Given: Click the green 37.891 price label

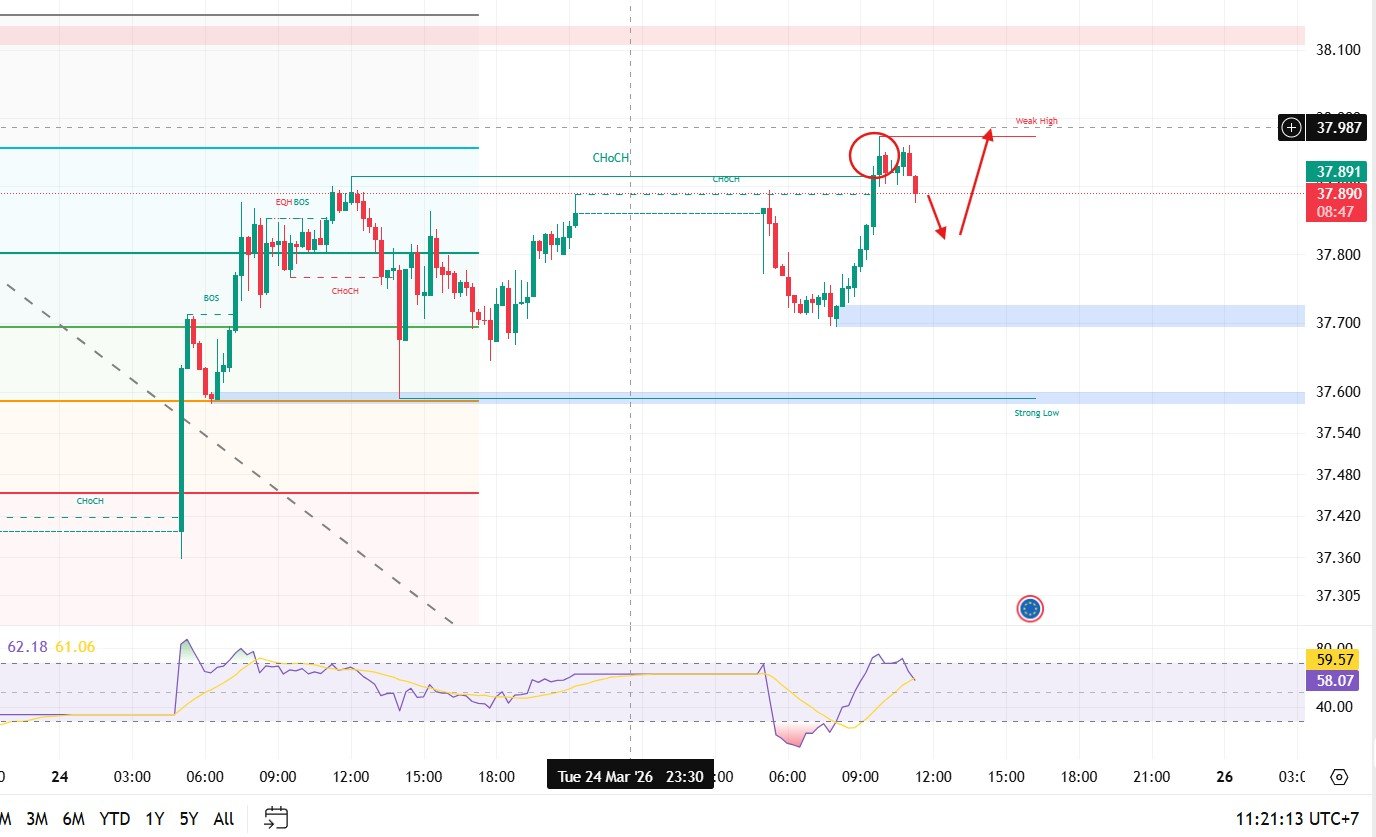Looking at the screenshot, I should pyautogui.click(x=1338, y=171).
